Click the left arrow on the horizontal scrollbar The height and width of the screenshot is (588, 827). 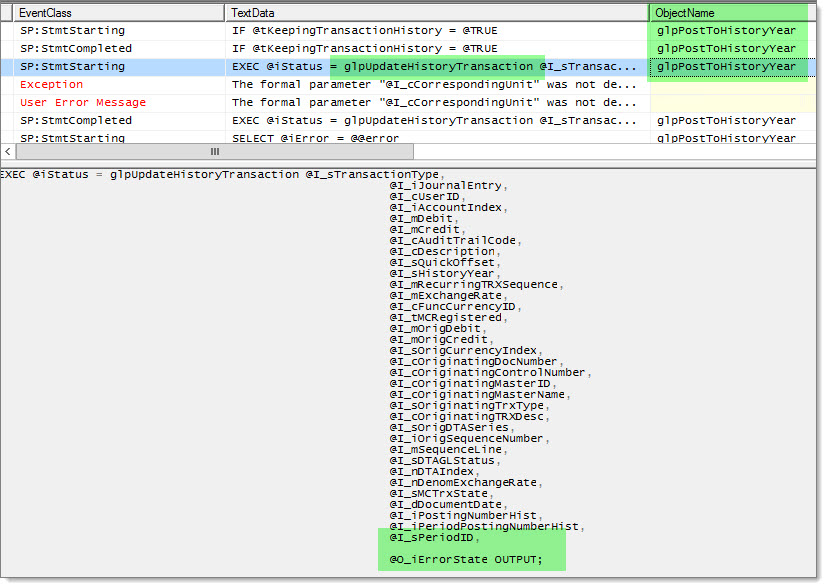tap(7, 152)
